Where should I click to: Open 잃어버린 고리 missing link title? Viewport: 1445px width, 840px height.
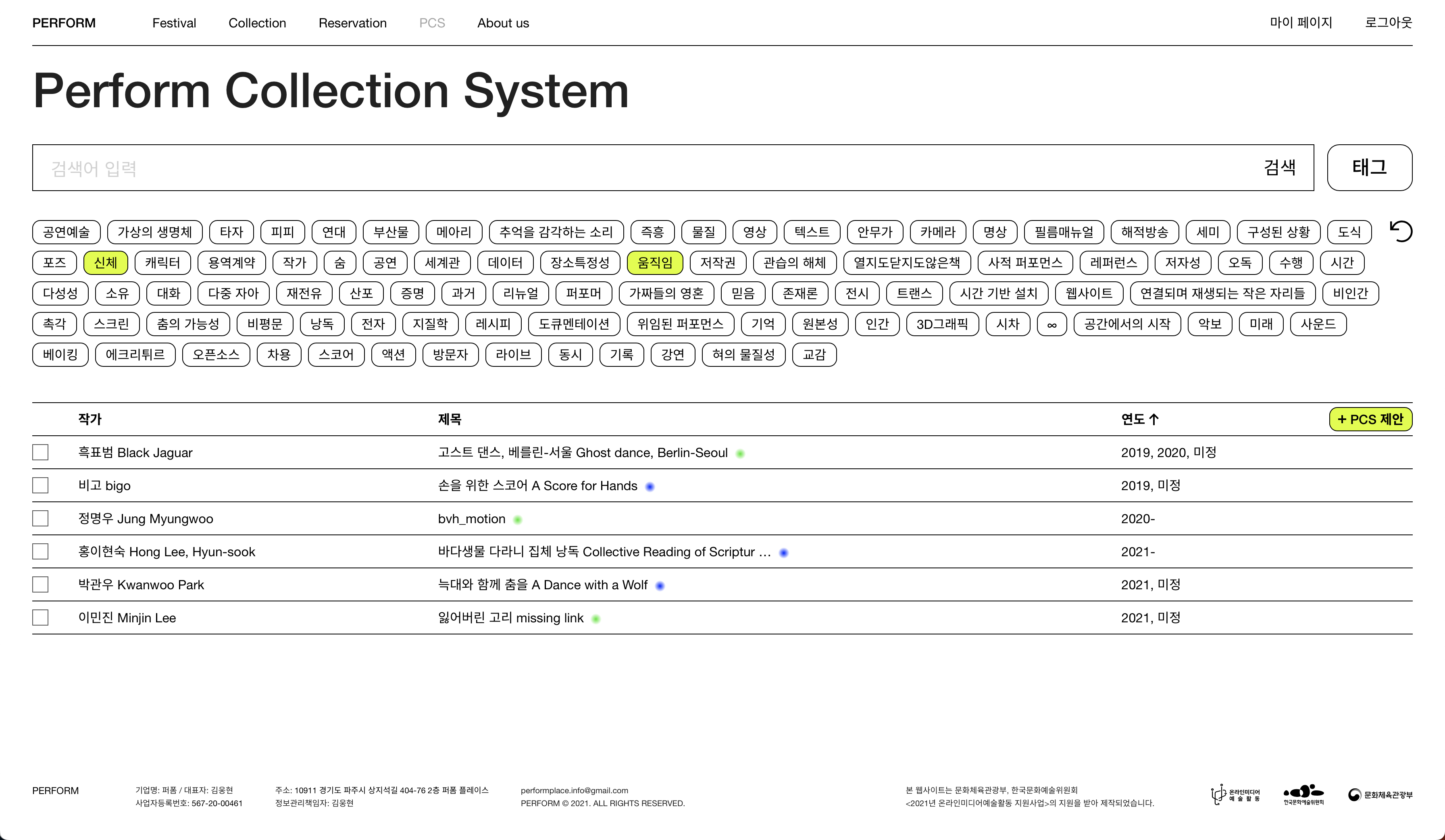[510, 618]
